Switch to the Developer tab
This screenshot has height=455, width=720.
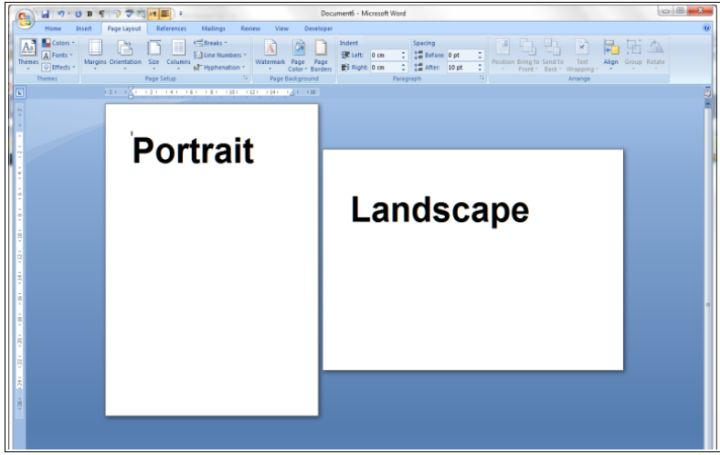click(x=318, y=28)
